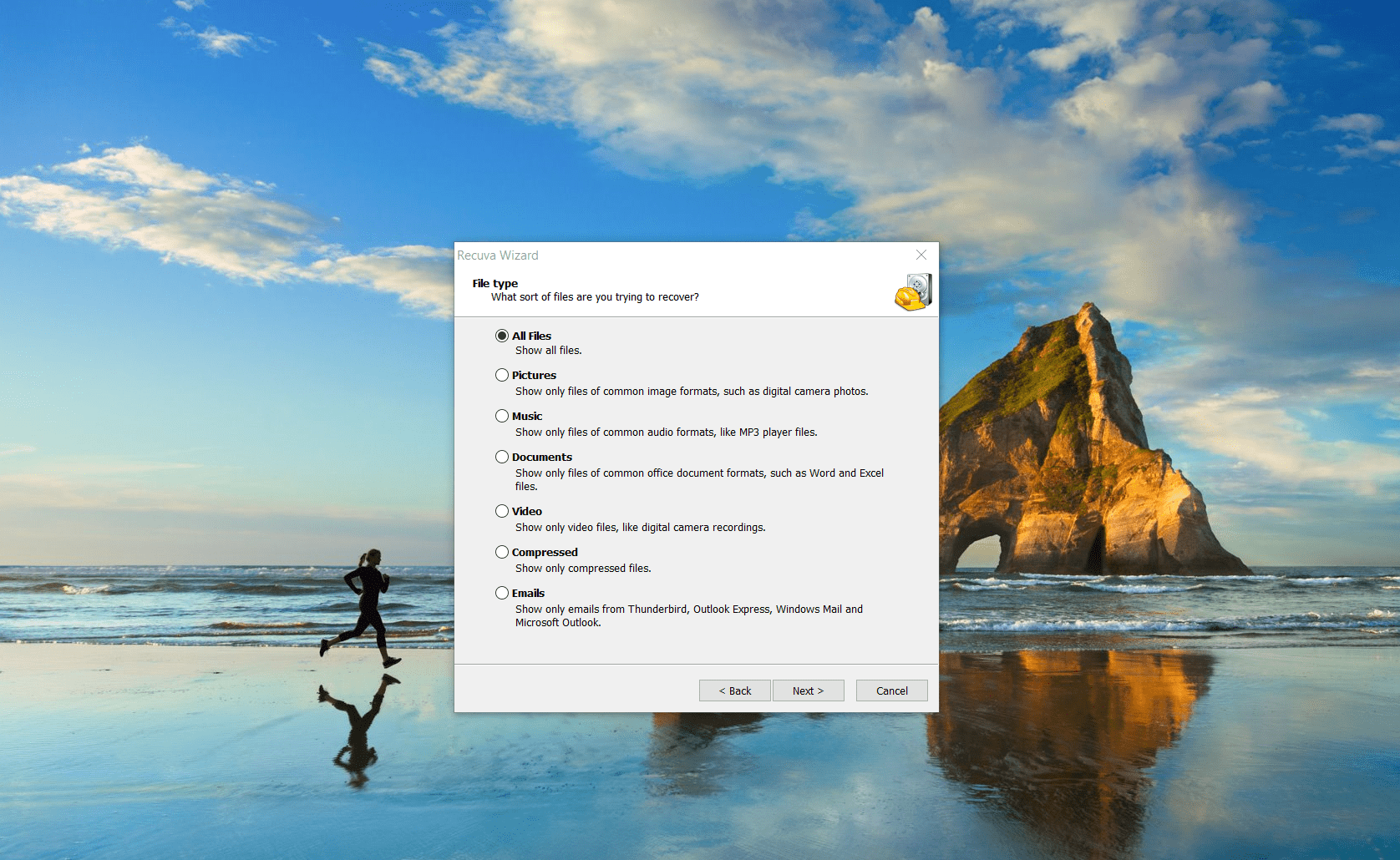Choose the Compressed files option
The width and height of the screenshot is (1400, 860).
coord(502,552)
